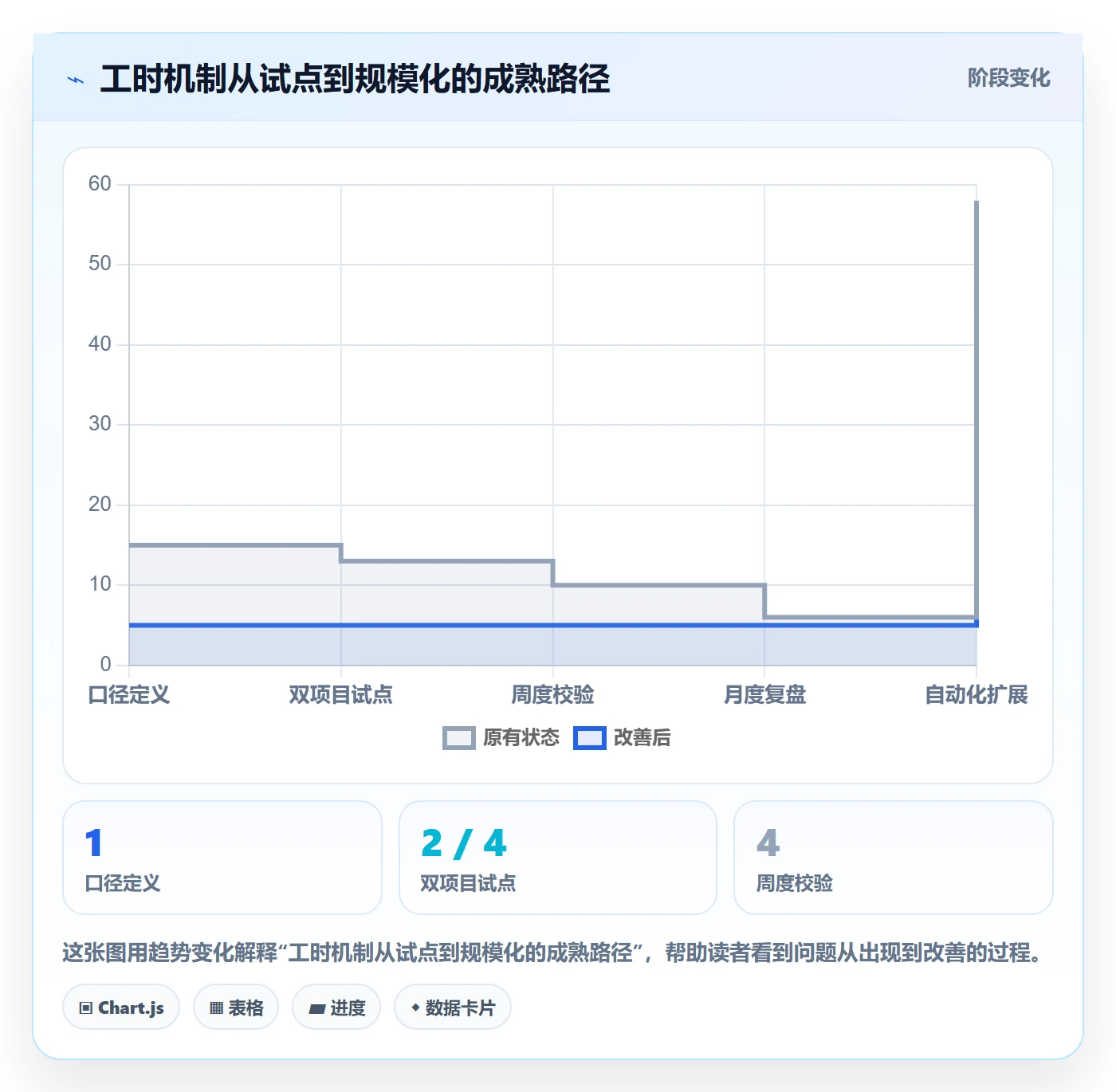Click the 口径定义 x-axis label
This screenshot has width=1116, height=1092.
click(129, 695)
